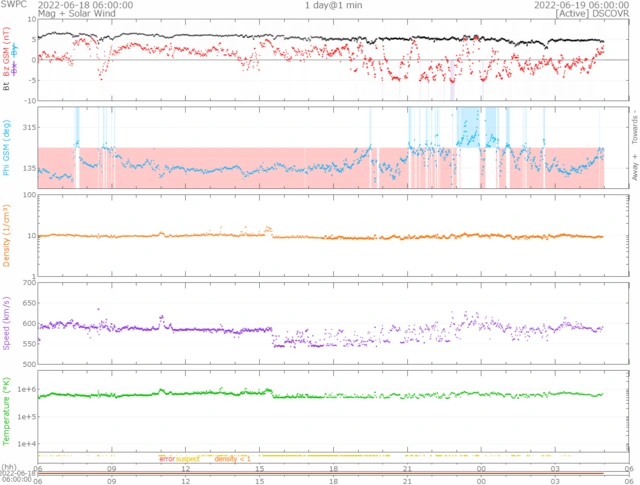Click the "Phi GSM (deg)" axis label

tap(6, 148)
